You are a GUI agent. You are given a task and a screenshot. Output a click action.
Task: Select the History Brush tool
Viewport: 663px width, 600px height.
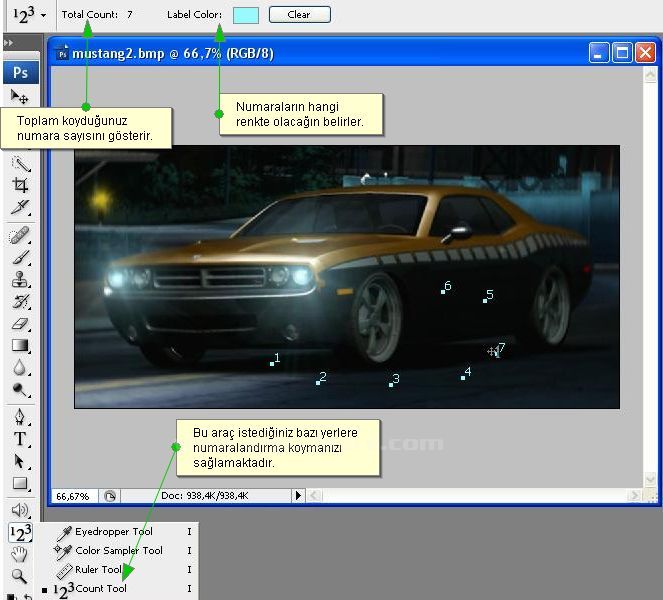click(20, 301)
